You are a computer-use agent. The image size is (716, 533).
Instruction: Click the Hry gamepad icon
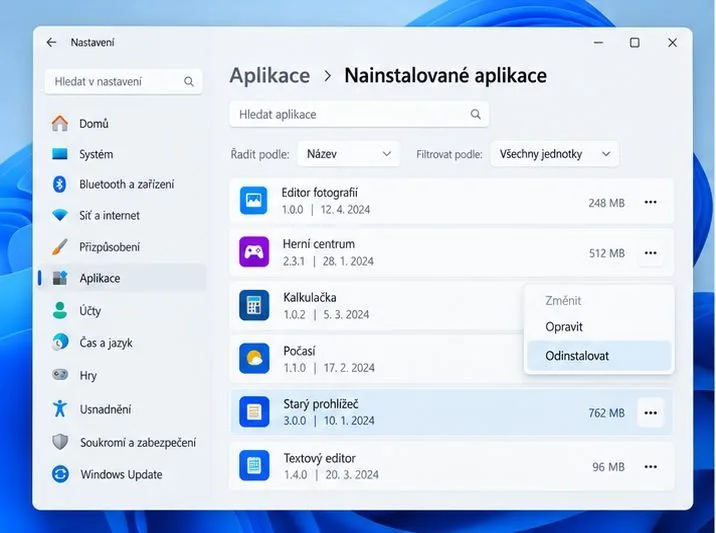coord(60,375)
